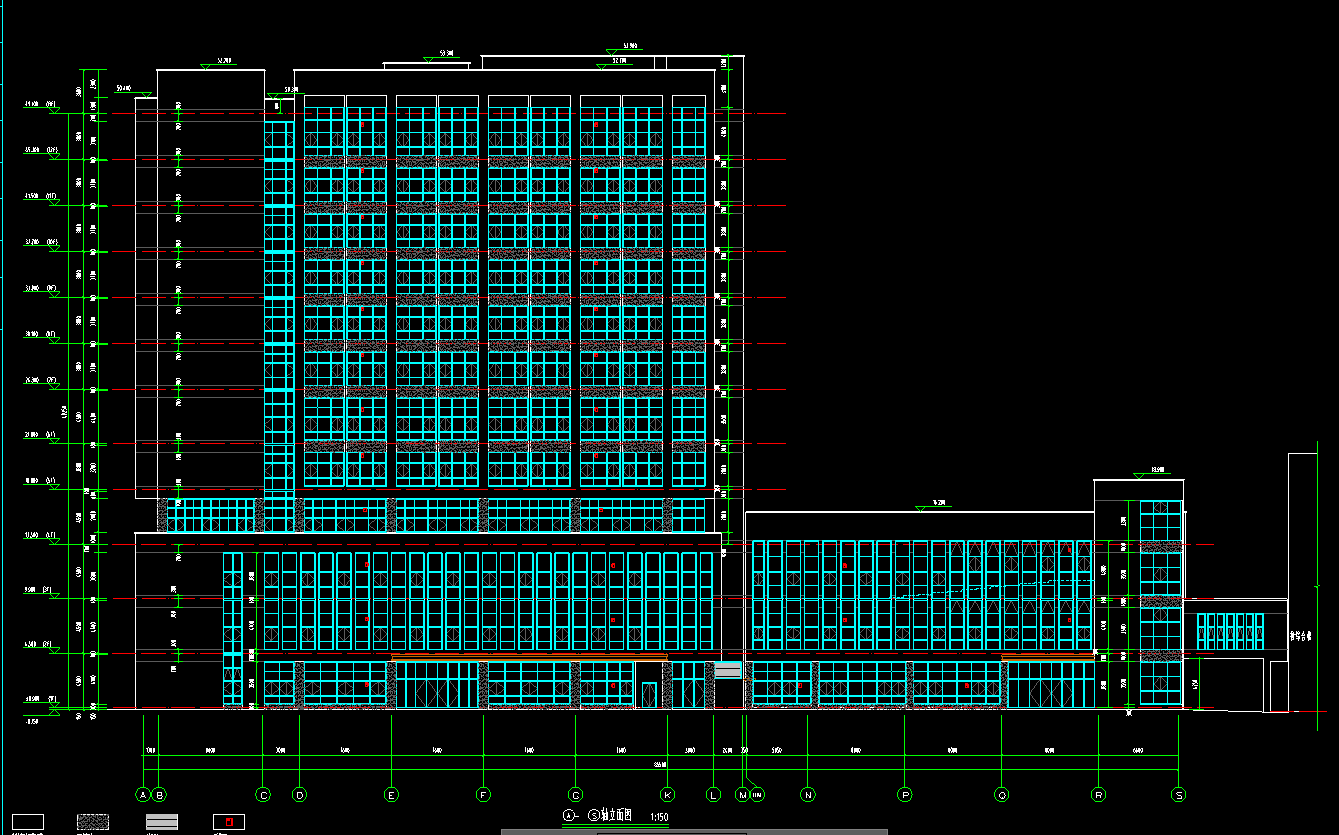Select axis bubble R

point(1098,795)
